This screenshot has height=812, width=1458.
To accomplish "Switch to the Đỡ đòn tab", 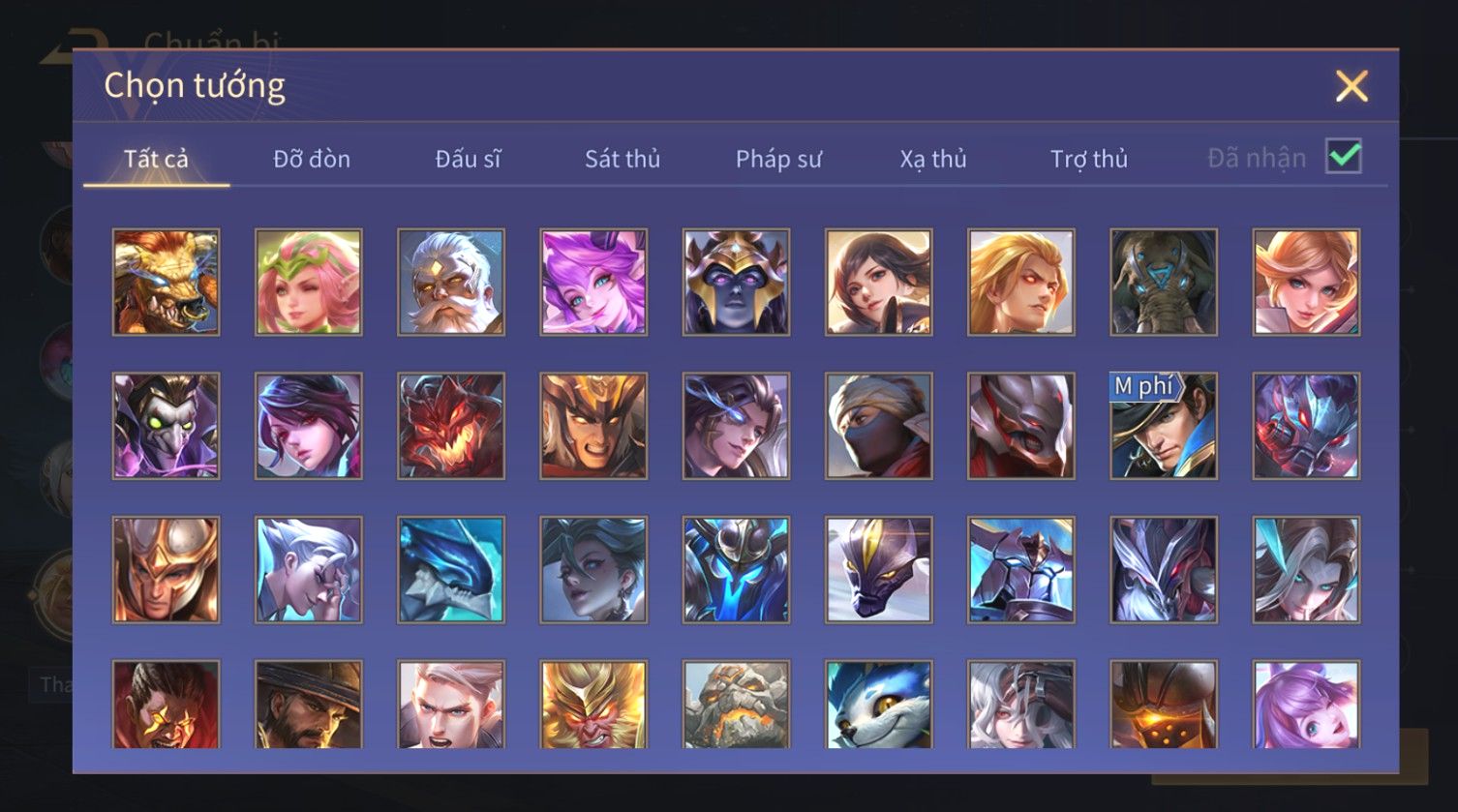I will pos(312,159).
